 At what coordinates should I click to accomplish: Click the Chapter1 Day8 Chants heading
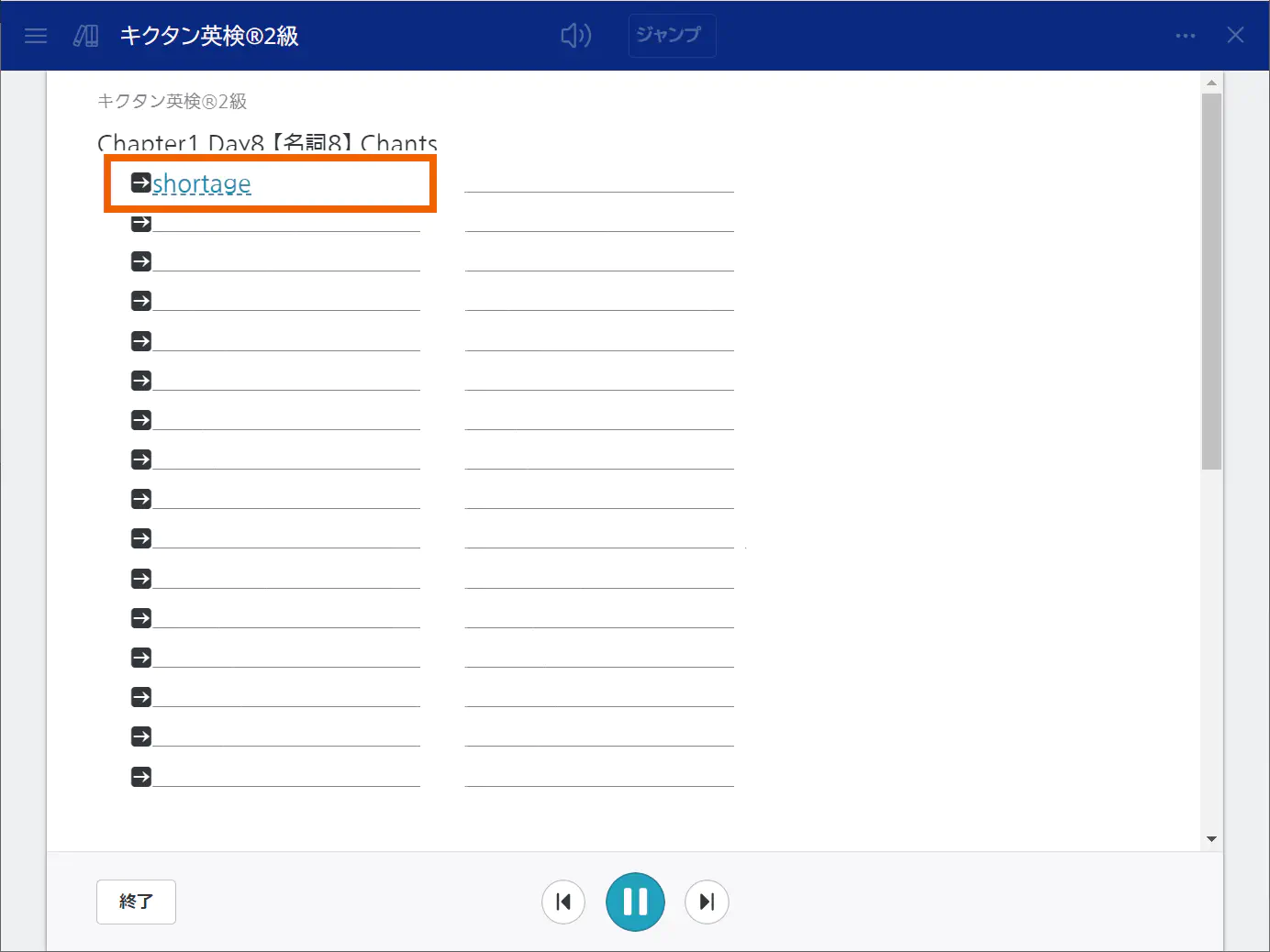(267, 142)
